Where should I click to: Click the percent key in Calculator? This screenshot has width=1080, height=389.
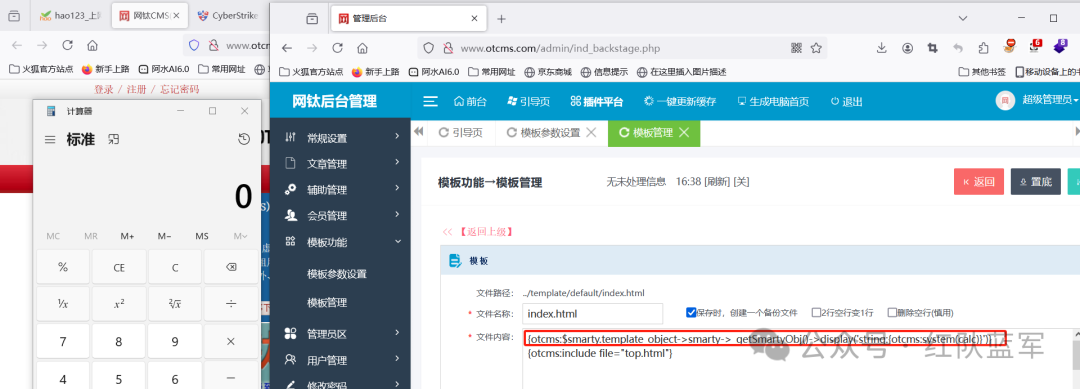pyautogui.click(x=63, y=267)
